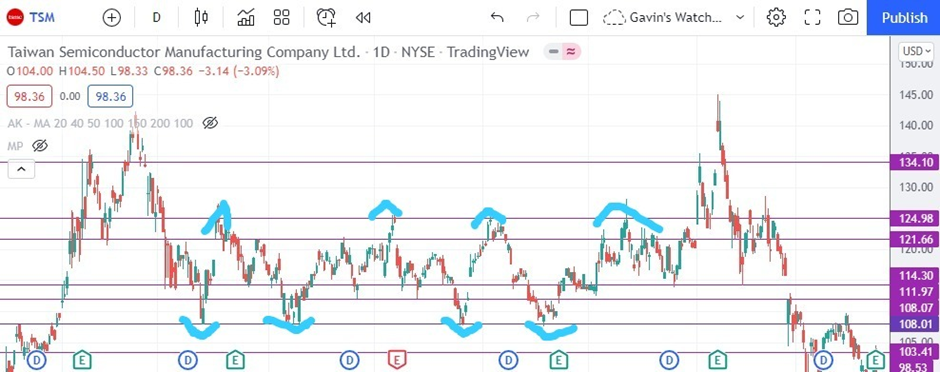Screen dimensions: 940x372
Task: Create an alert with the clock-plus icon
Action: tap(326, 17)
